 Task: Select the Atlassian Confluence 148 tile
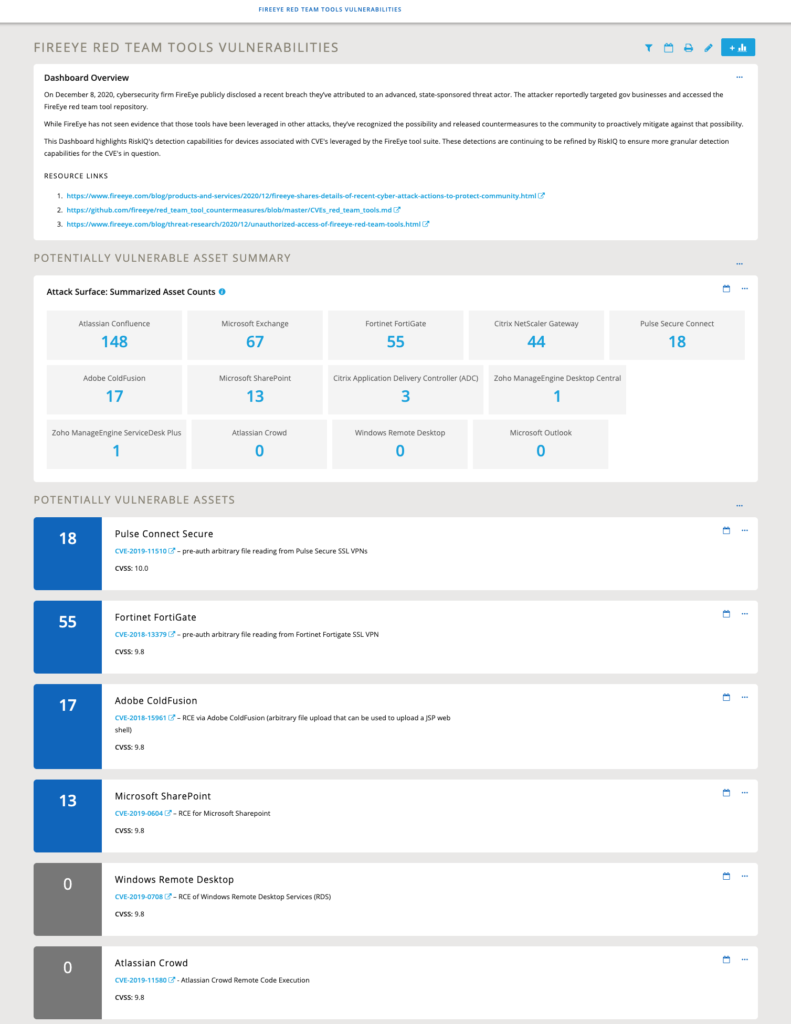(x=114, y=335)
